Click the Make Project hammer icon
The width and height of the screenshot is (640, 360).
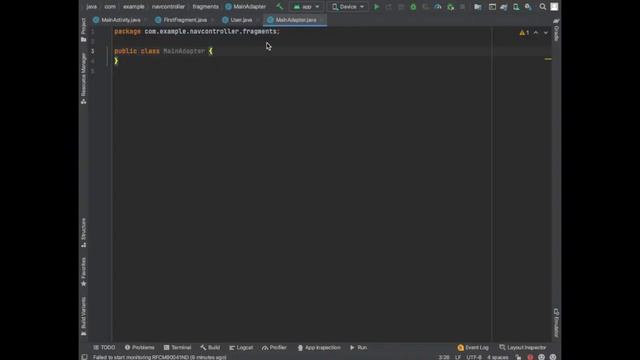coord(280,7)
